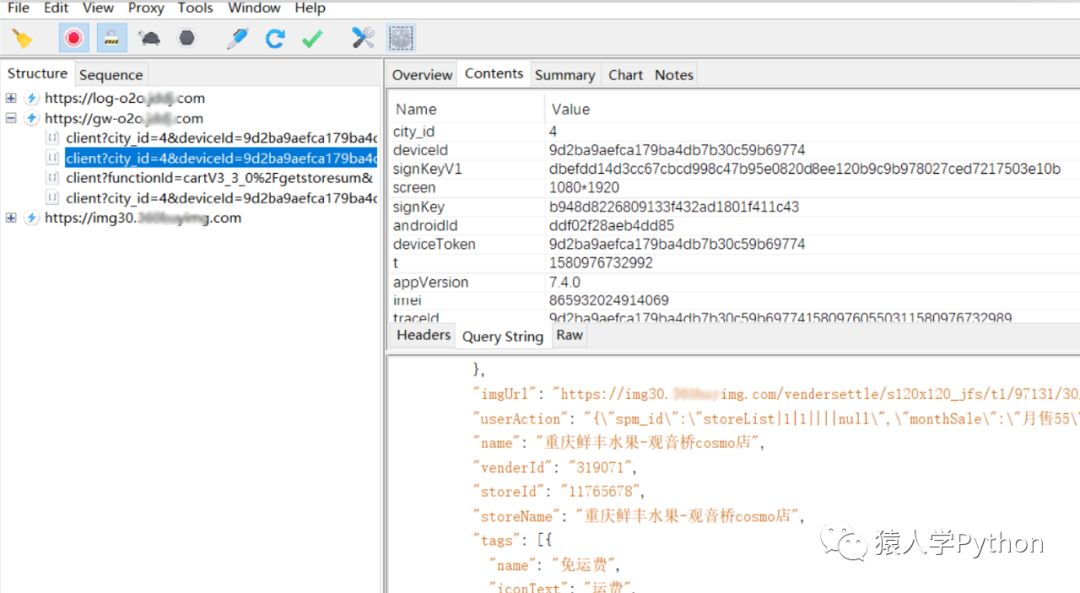The height and width of the screenshot is (593, 1080).
Task: Select the screen value 1080*1920
Action: coord(584,187)
